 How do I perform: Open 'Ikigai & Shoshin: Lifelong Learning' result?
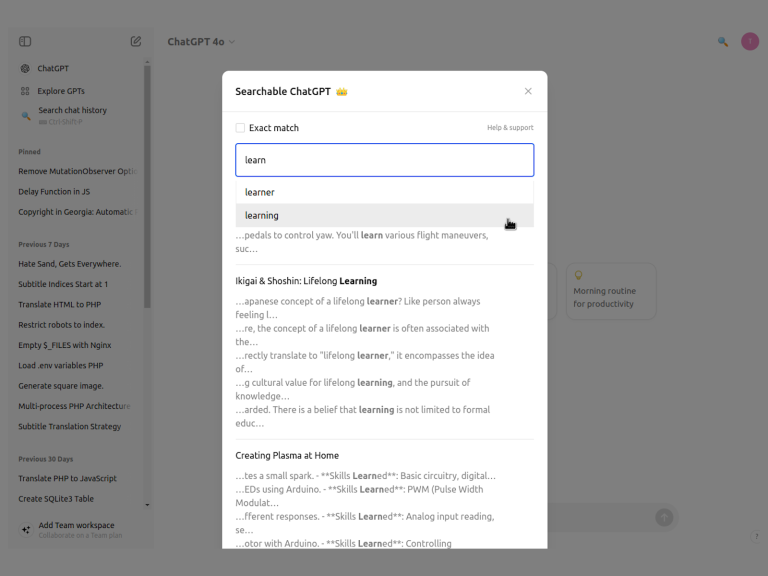point(306,281)
